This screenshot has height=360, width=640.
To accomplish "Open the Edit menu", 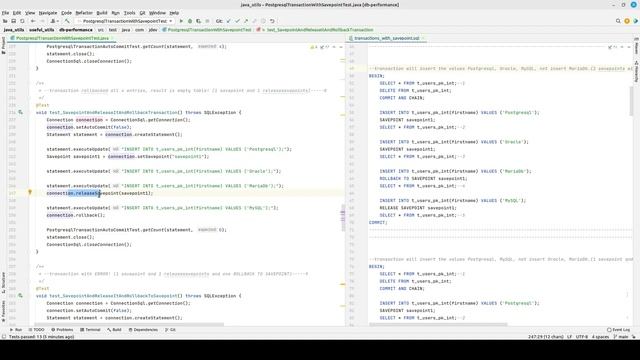I will pos(17,13).
